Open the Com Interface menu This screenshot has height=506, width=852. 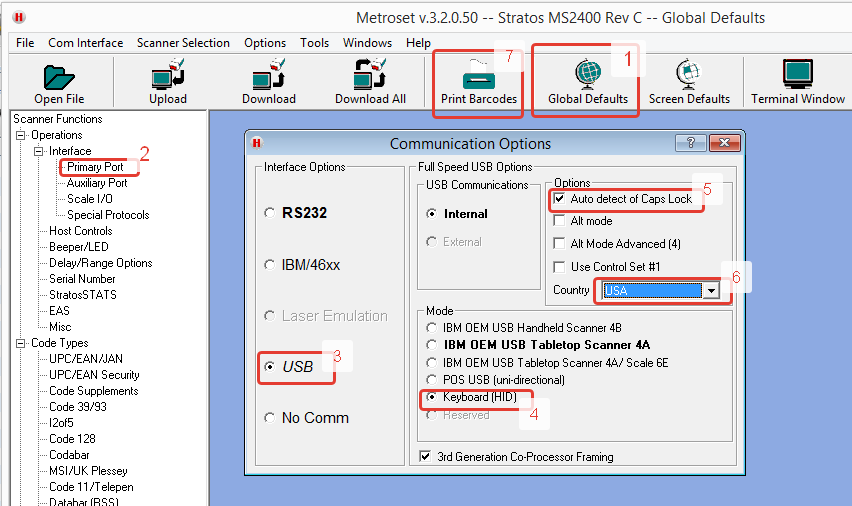coord(86,43)
